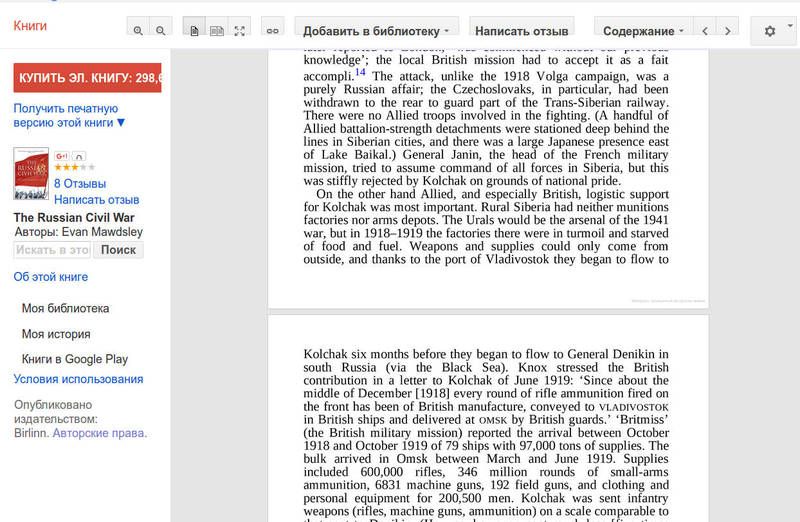The width and height of the screenshot is (800, 522).
Task: Enter full screen reading mode
Action: (x=240, y=31)
